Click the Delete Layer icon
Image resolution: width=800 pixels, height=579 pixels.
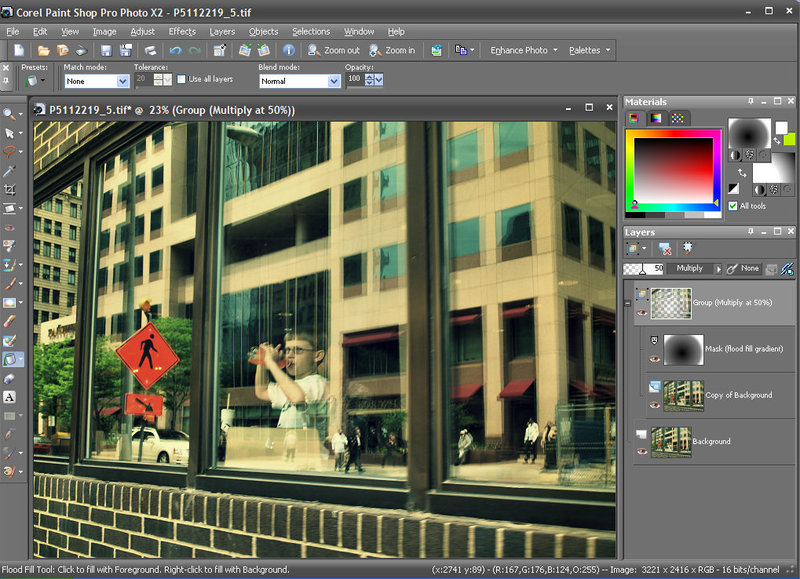[664, 248]
